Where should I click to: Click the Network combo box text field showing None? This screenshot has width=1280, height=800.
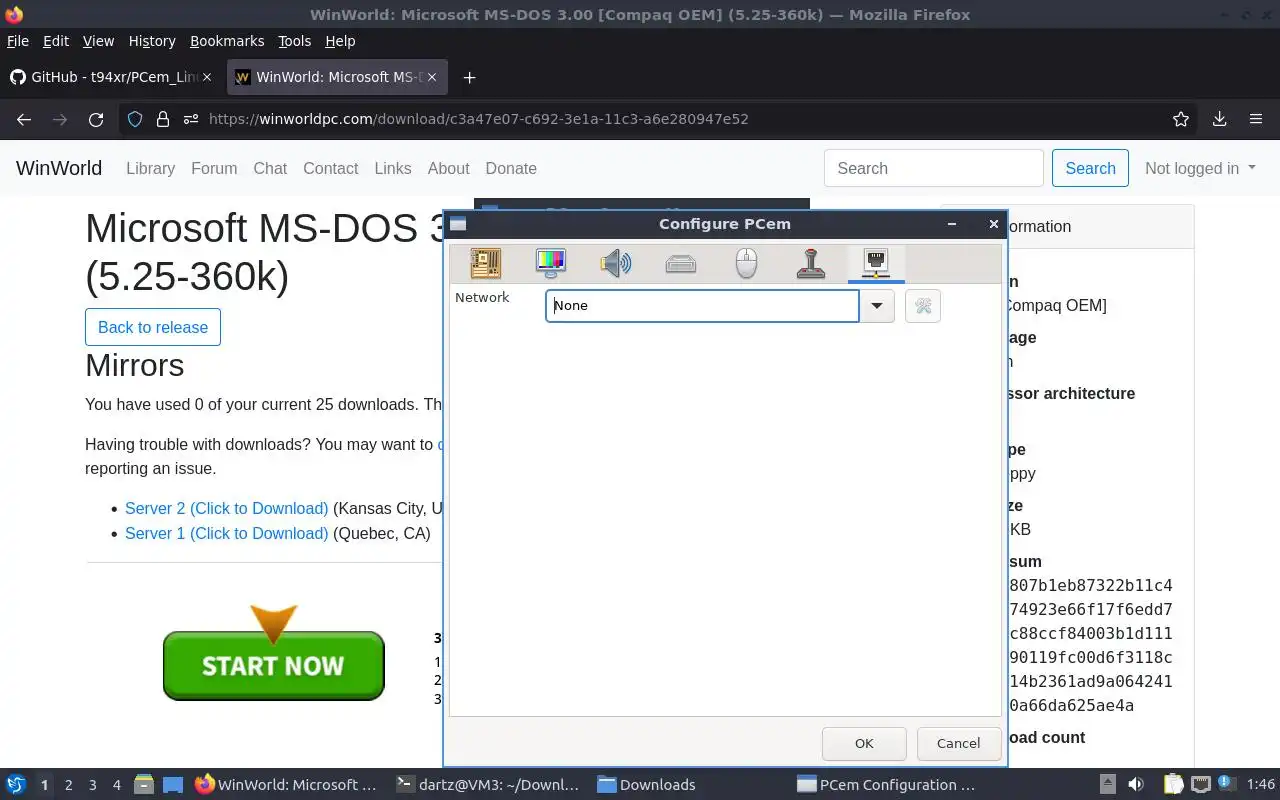[x=702, y=306]
